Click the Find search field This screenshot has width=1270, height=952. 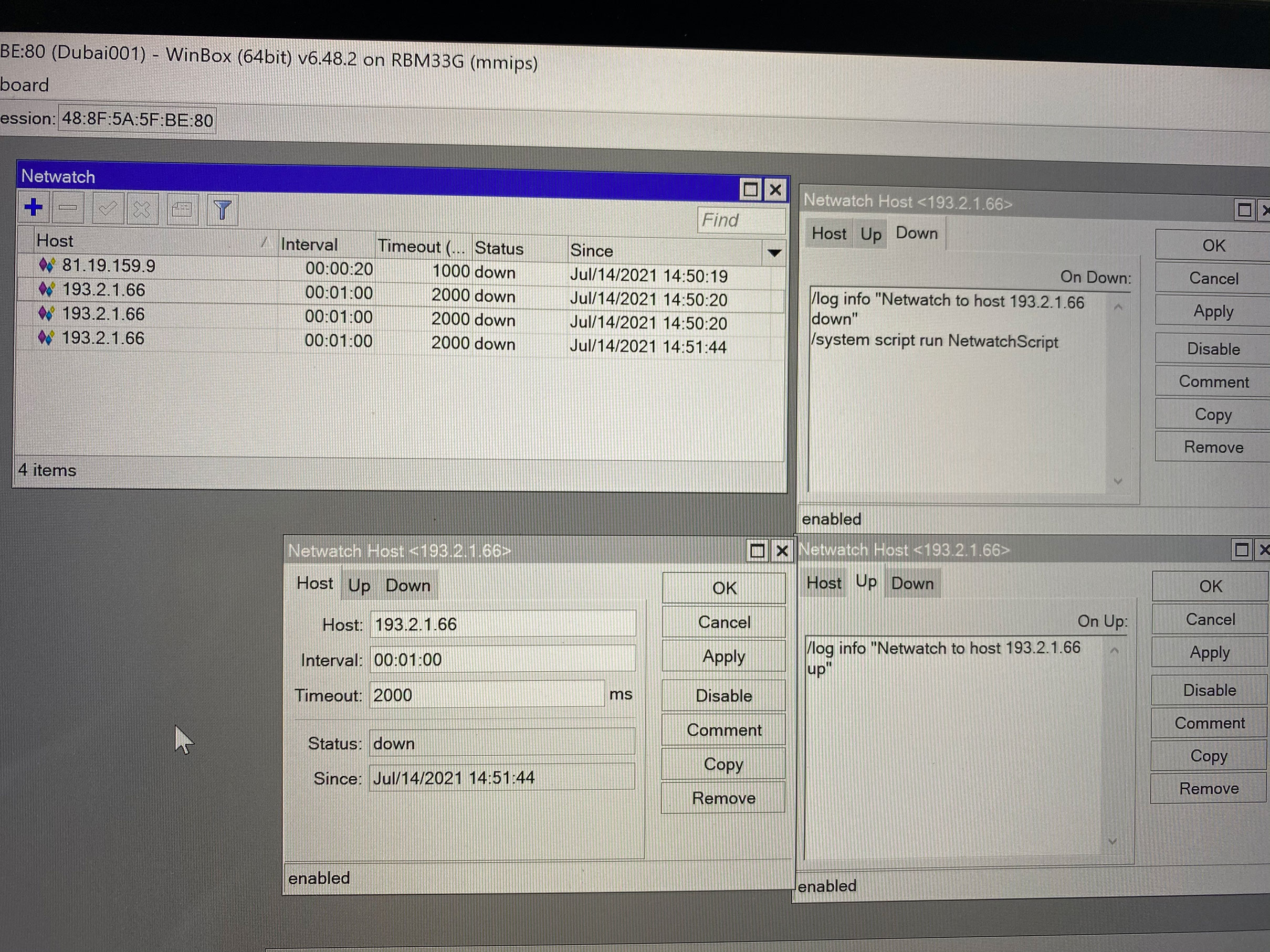[x=741, y=220]
